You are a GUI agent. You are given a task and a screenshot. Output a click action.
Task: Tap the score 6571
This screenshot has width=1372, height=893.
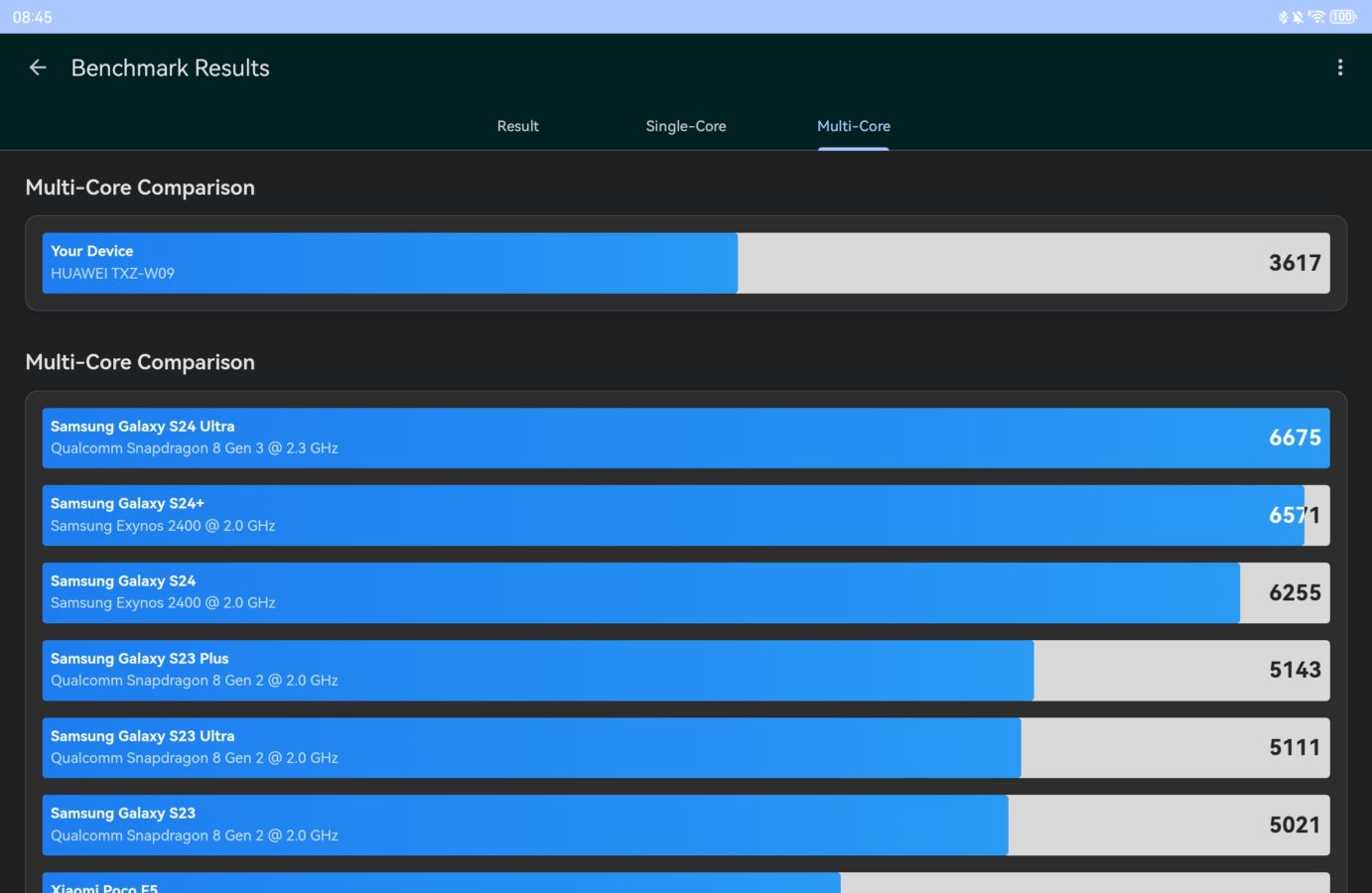tap(1295, 515)
